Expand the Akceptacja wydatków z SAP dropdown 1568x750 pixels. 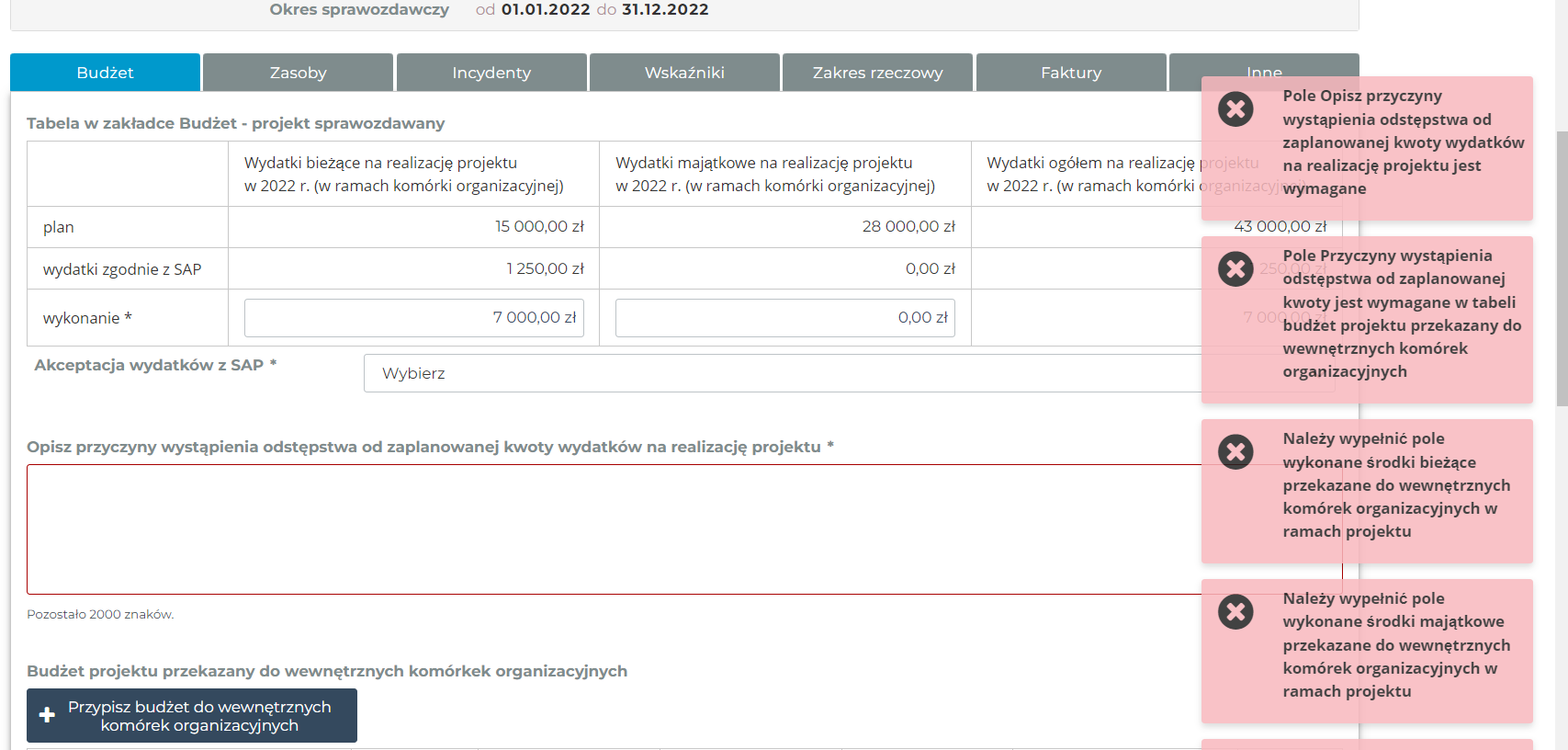pos(781,373)
